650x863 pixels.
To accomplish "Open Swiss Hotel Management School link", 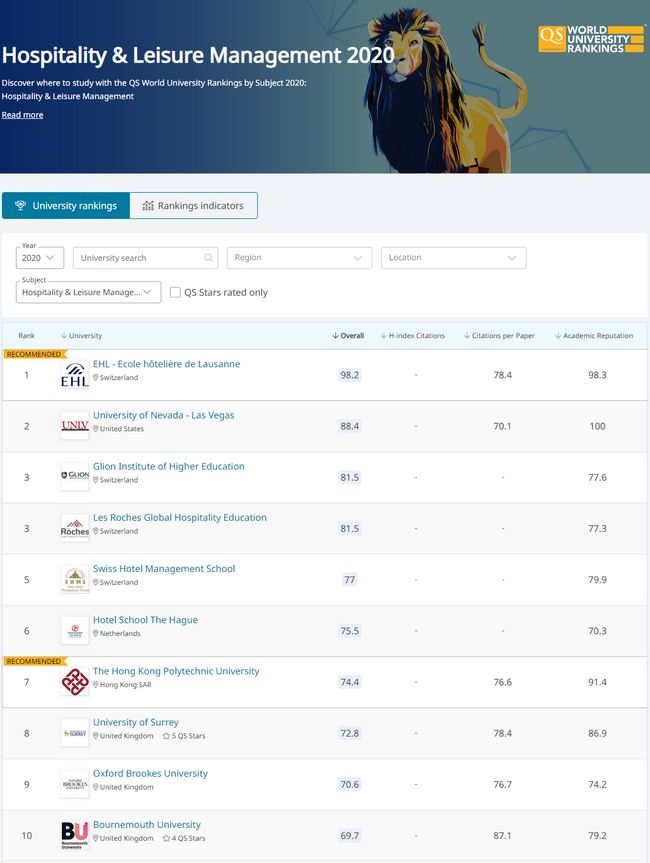I will 164,569.
